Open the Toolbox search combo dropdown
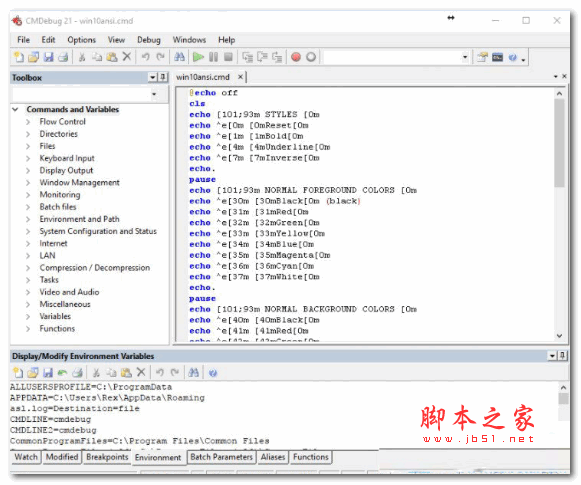Screen dimensions: 581x485 (154, 94)
